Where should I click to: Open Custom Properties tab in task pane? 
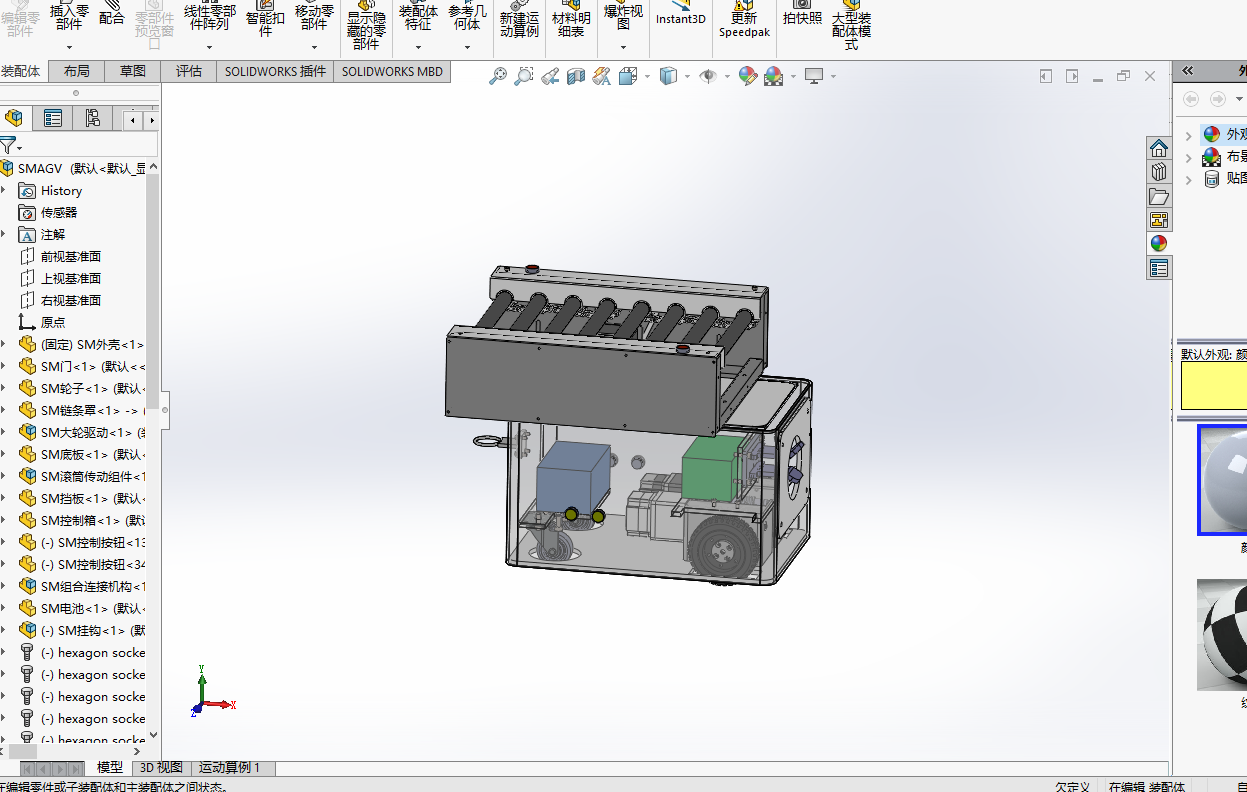(x=1159, y=268)
